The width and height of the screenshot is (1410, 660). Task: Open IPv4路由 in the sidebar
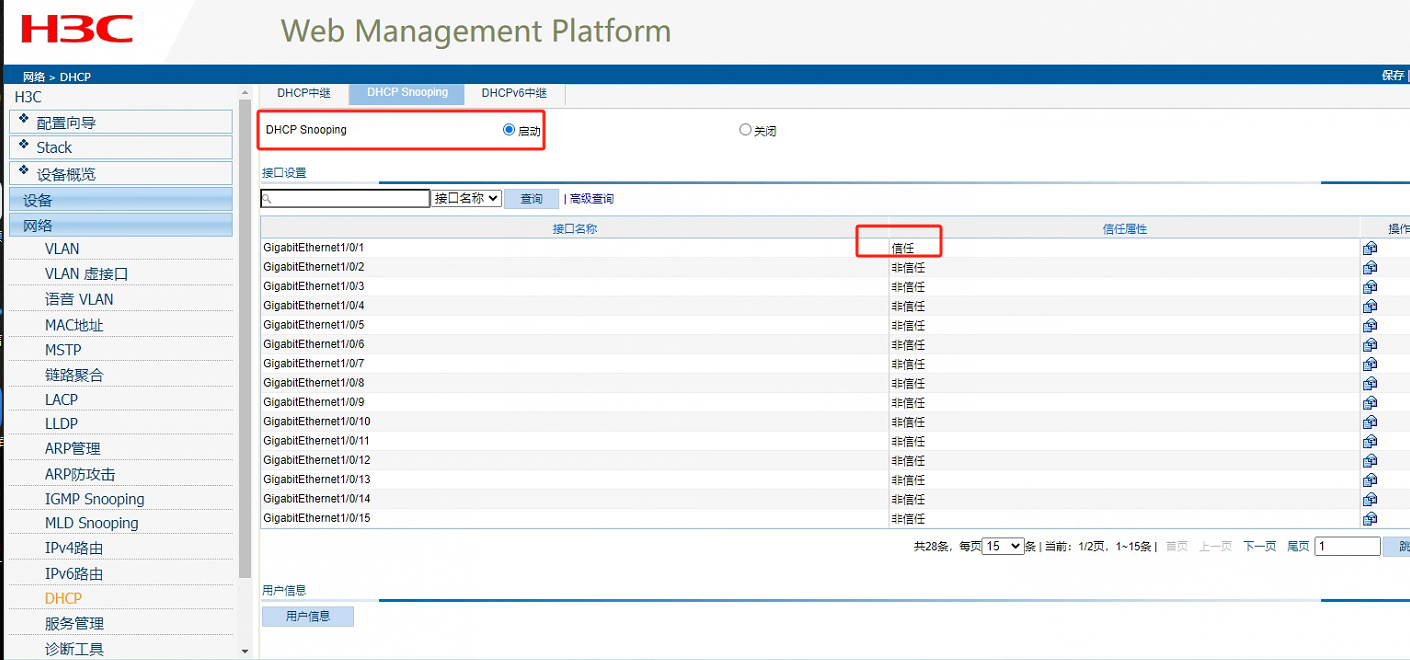[x=74, y=547]
